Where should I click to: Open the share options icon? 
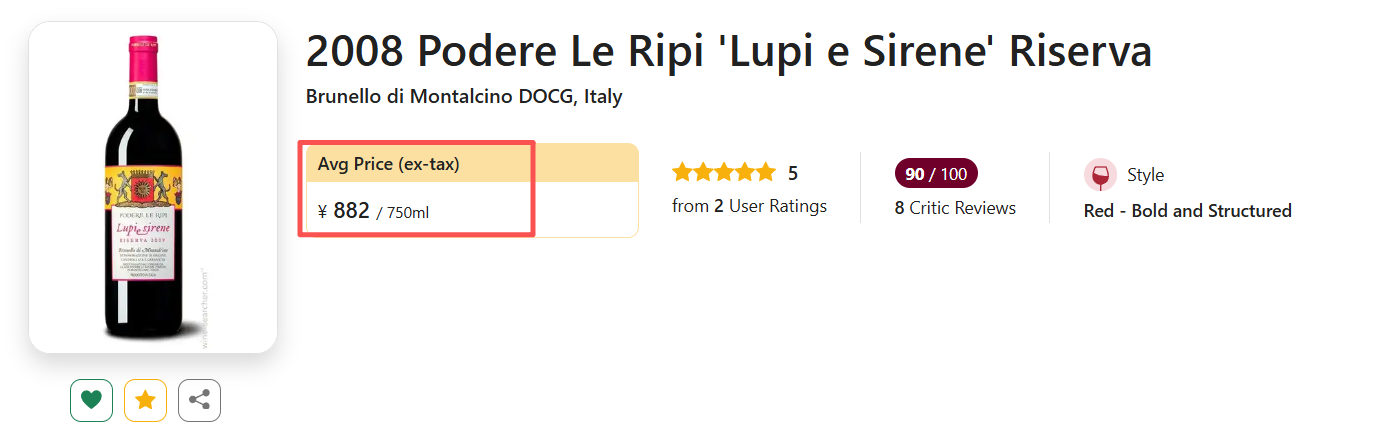[x=199, y=400]
